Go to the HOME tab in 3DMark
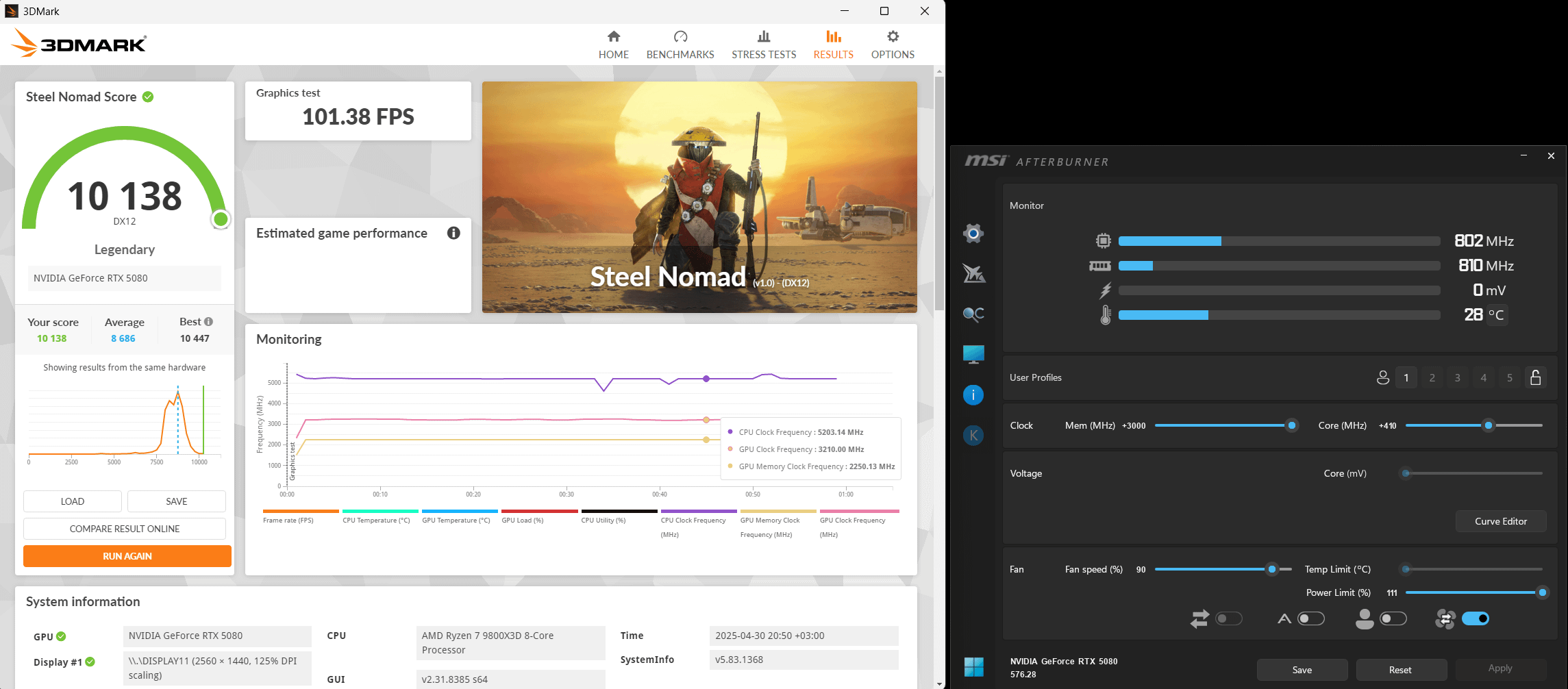 [x=614, y=45]
